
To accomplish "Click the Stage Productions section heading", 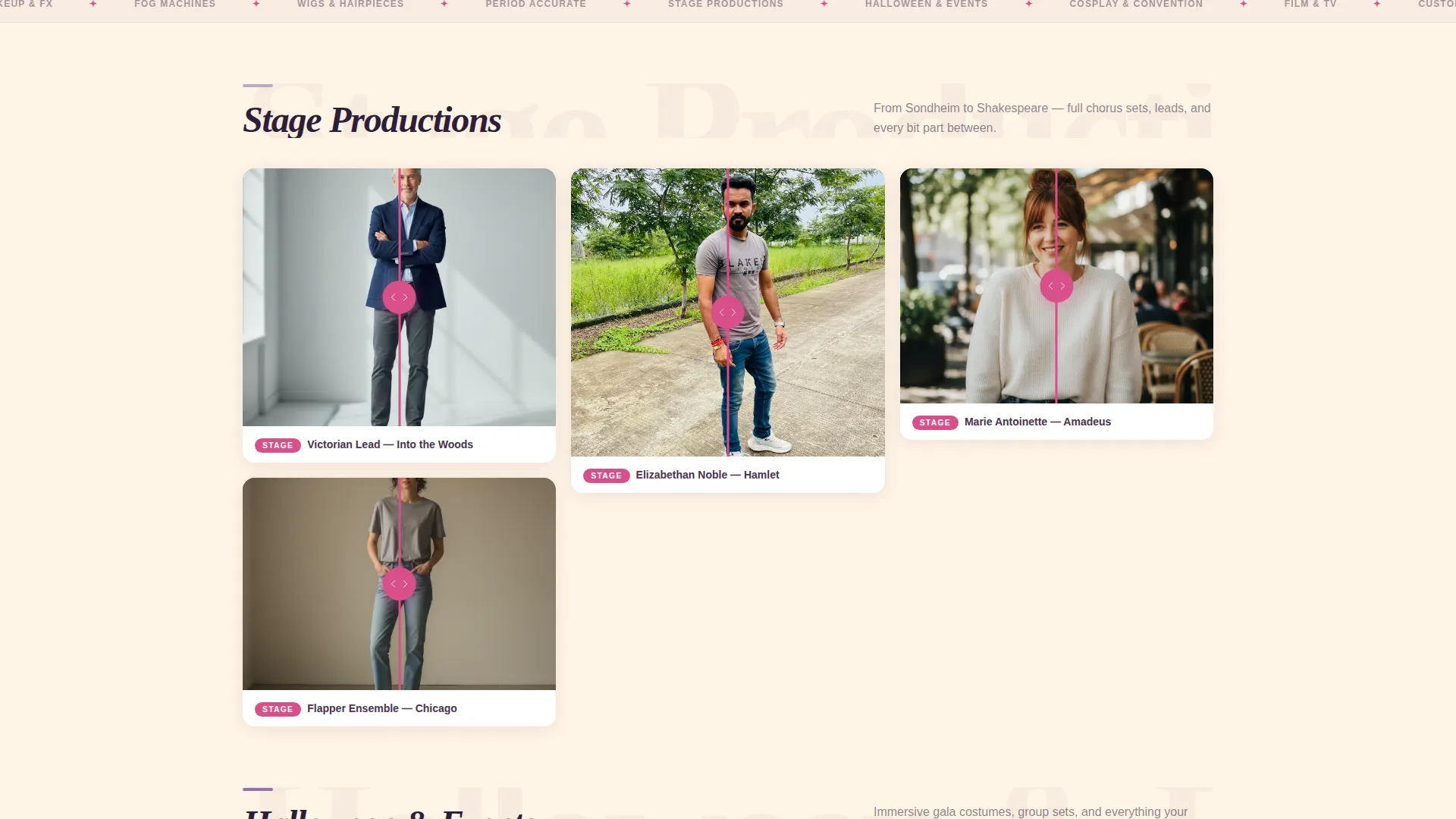I will pyautogui.click(x=372, y=120).
